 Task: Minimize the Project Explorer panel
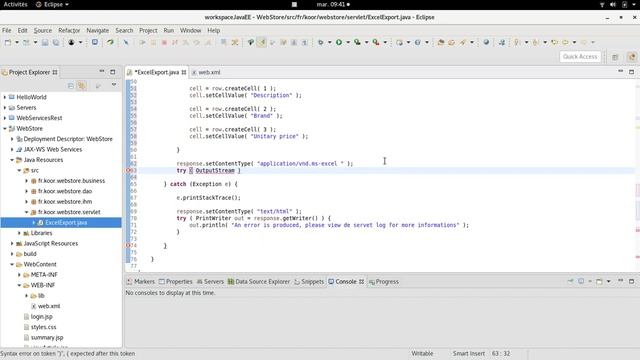pyautogui.click(x=102, y=71)
